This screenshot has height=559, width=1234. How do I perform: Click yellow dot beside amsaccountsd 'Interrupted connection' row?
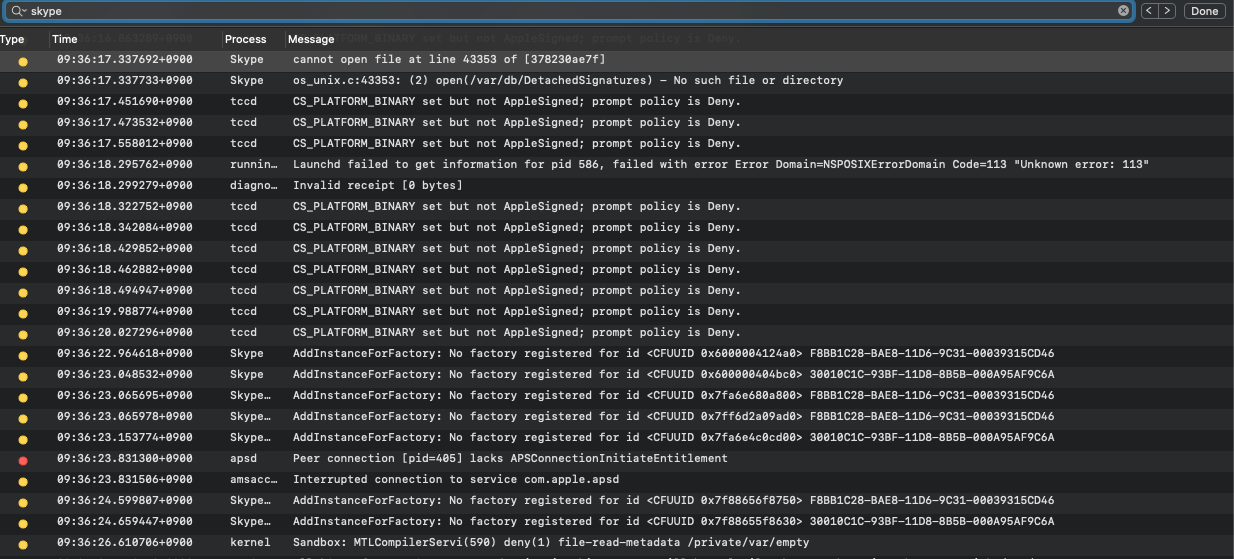click(23, 480)
